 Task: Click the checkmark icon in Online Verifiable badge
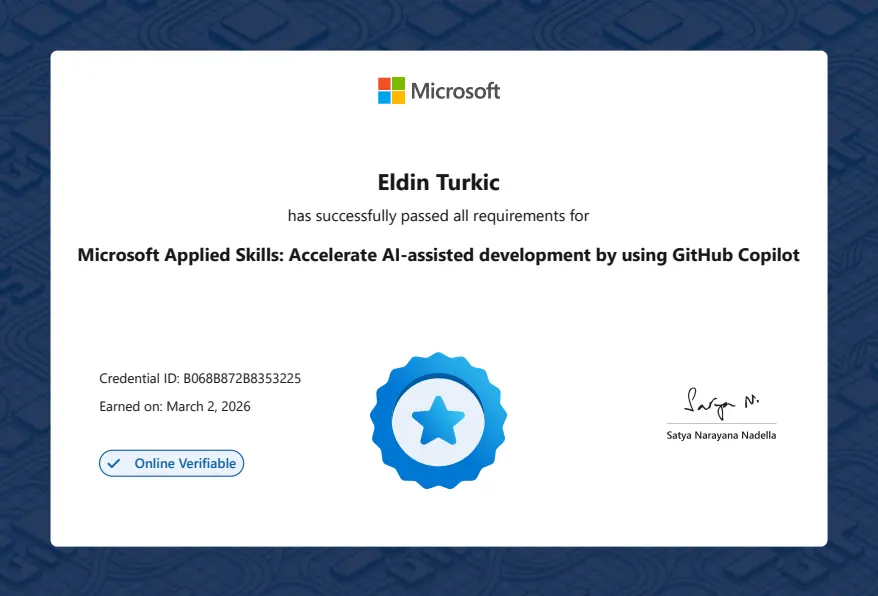click(x=114, y=463)
